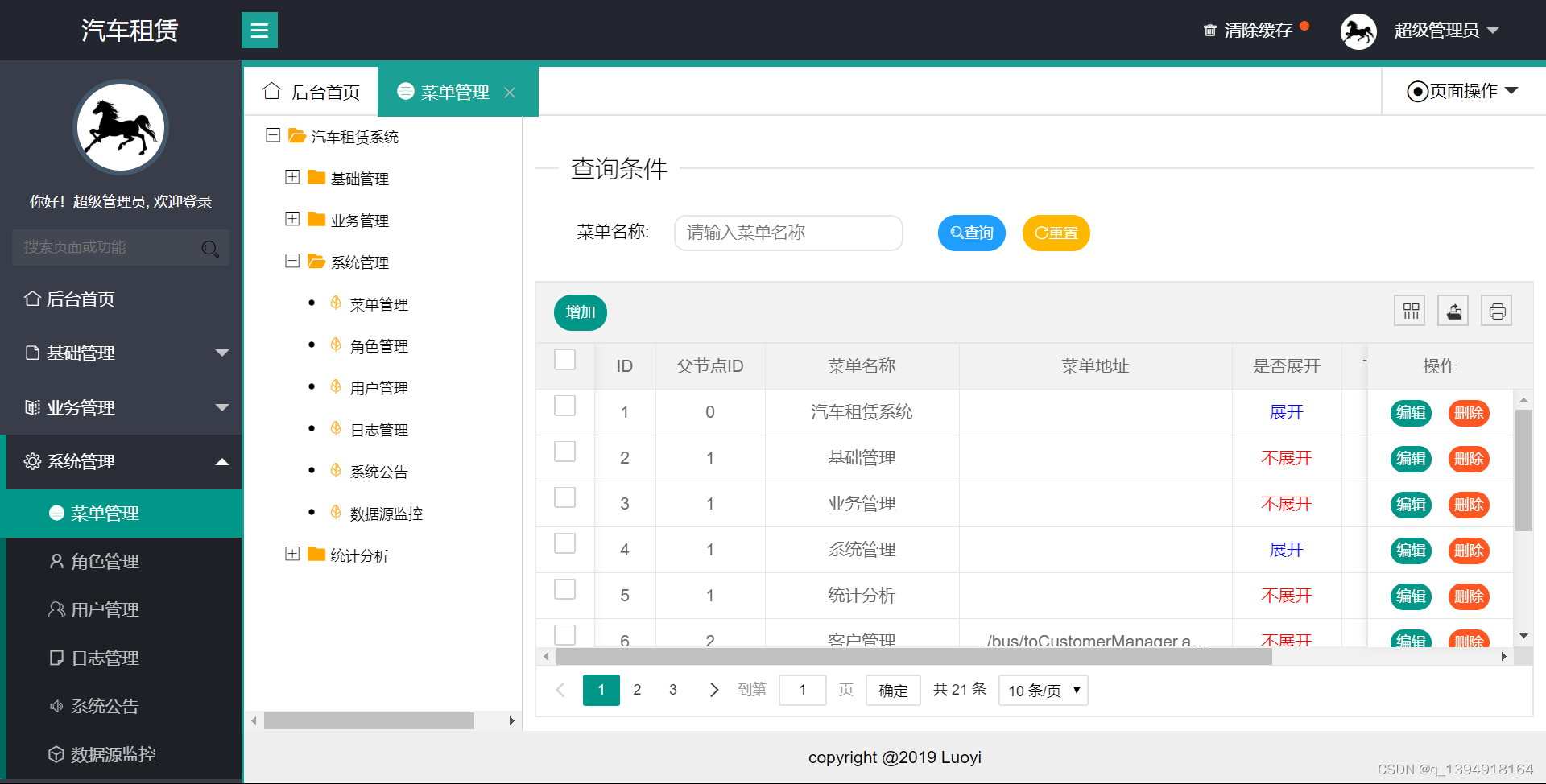Check the row checkbox for ID 3
Image resolution: width=1546 pixels, height=784 pixels.
[565, 497]
